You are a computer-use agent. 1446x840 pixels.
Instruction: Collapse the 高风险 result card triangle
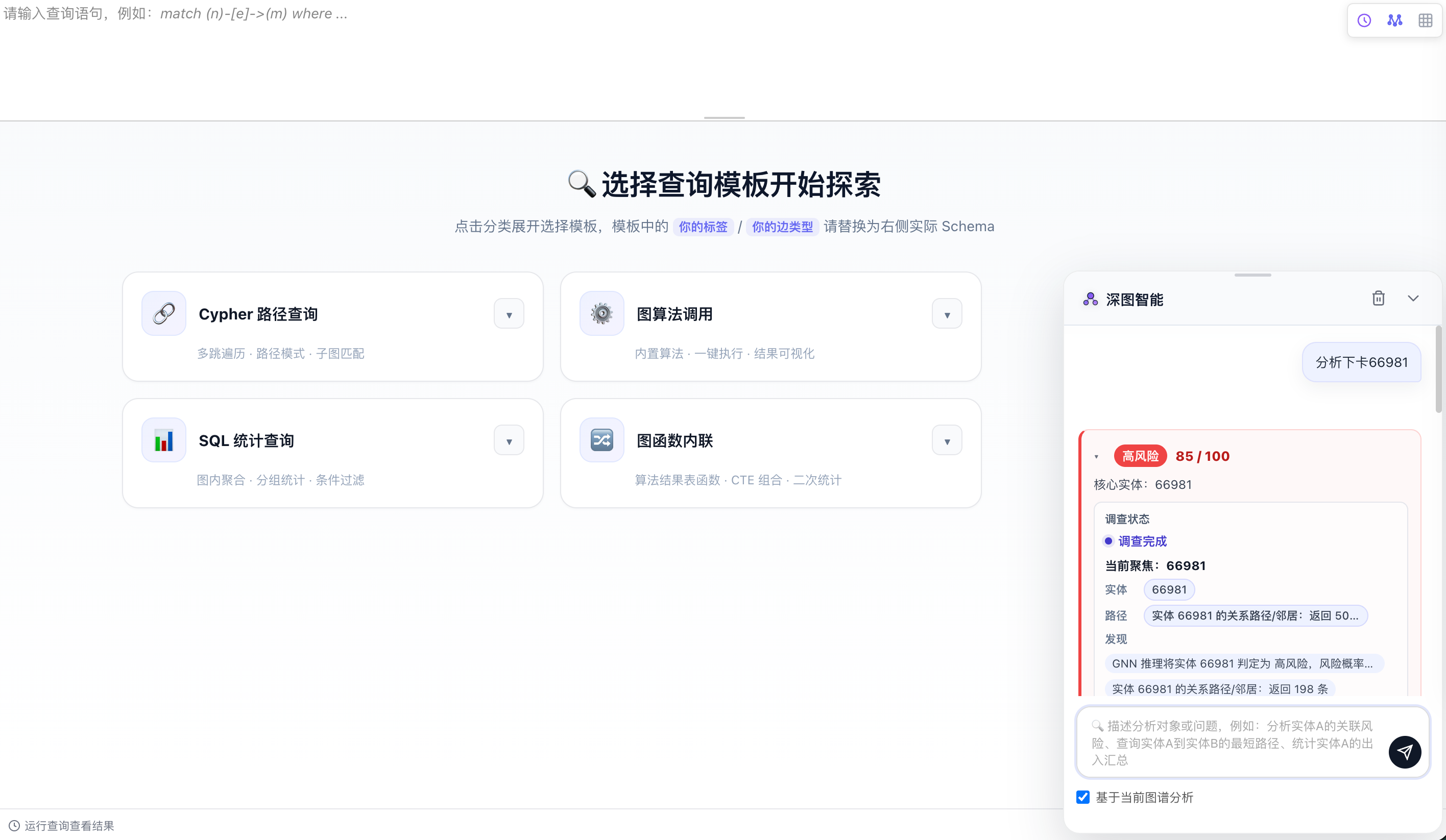[x=1097, y=457]
